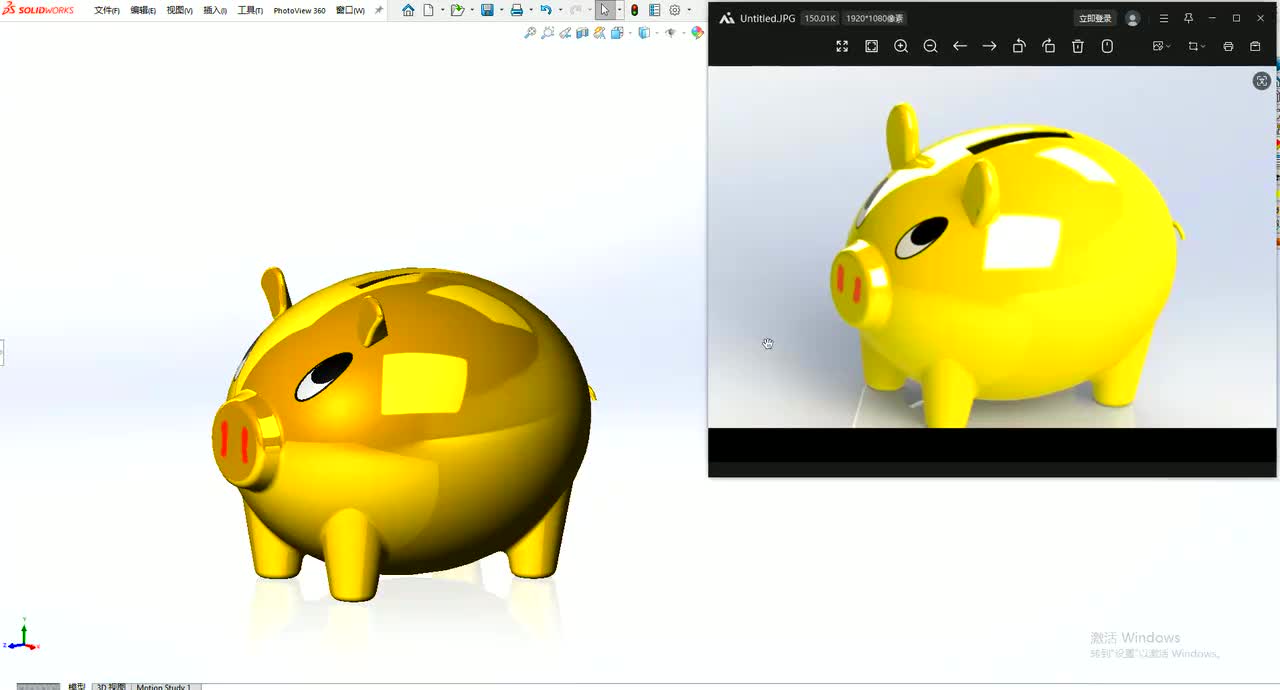The image size is (1280, 690).
Task: Open View Orientation cube
Action: [617, 33]
